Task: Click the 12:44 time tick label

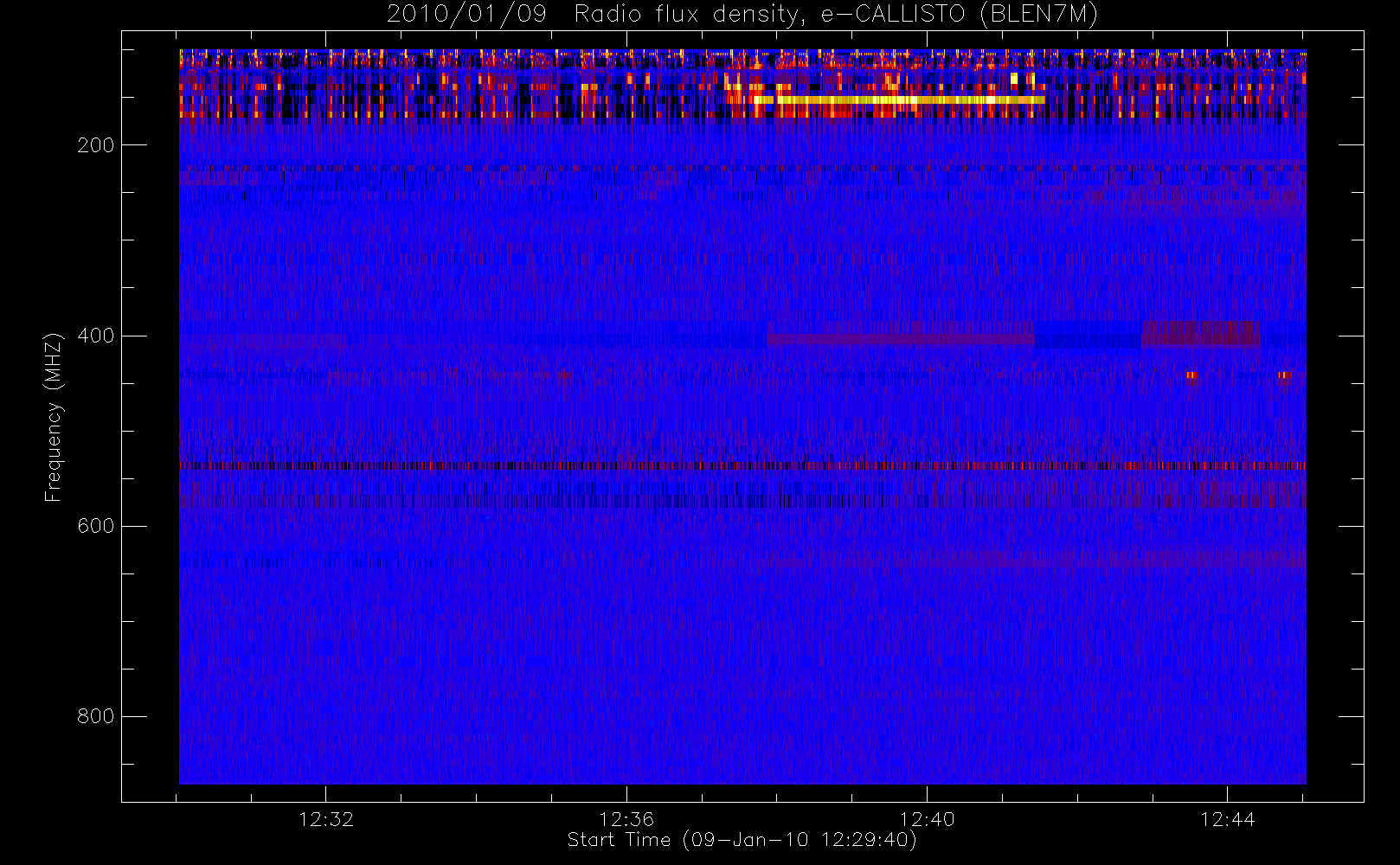Action: click(x=1227, y=819)
